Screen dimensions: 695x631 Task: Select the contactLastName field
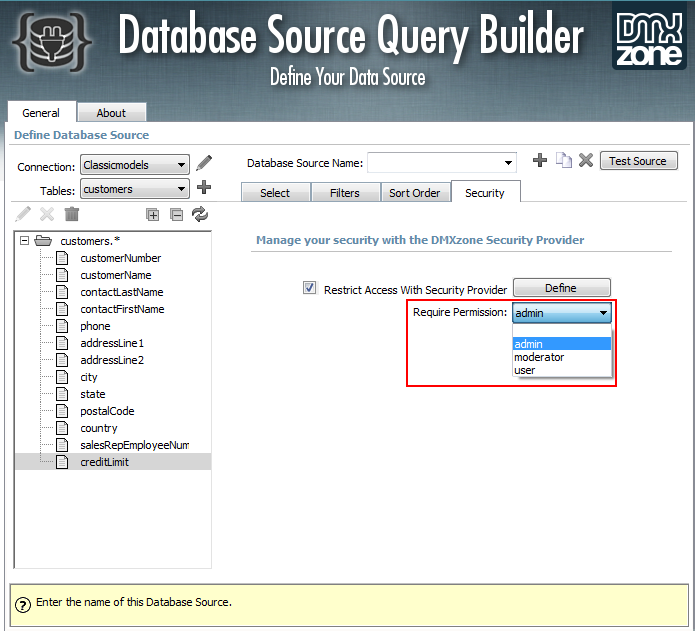(122, 292)
